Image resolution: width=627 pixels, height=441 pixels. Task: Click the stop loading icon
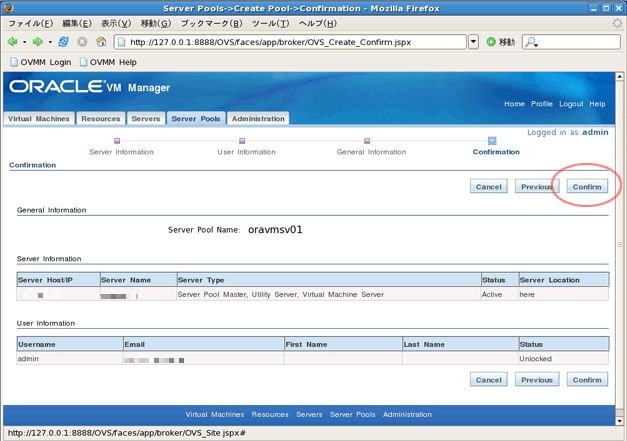[82, 42]
